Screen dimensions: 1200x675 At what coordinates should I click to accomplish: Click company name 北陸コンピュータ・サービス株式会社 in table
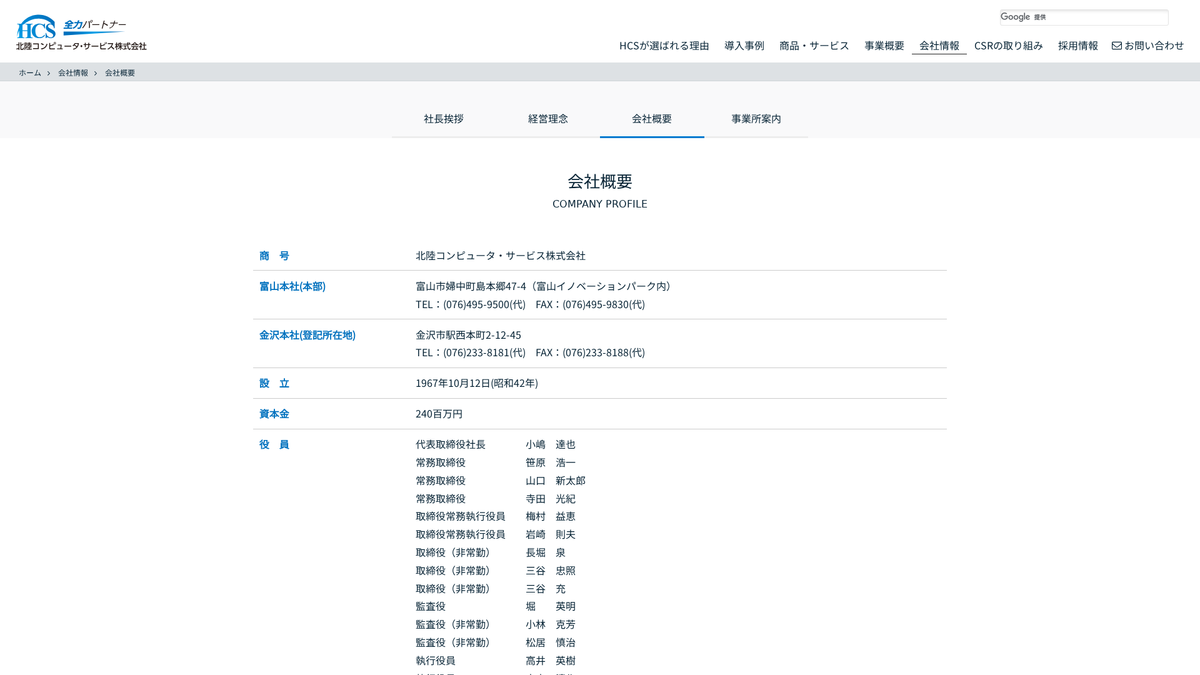(501, 256)
